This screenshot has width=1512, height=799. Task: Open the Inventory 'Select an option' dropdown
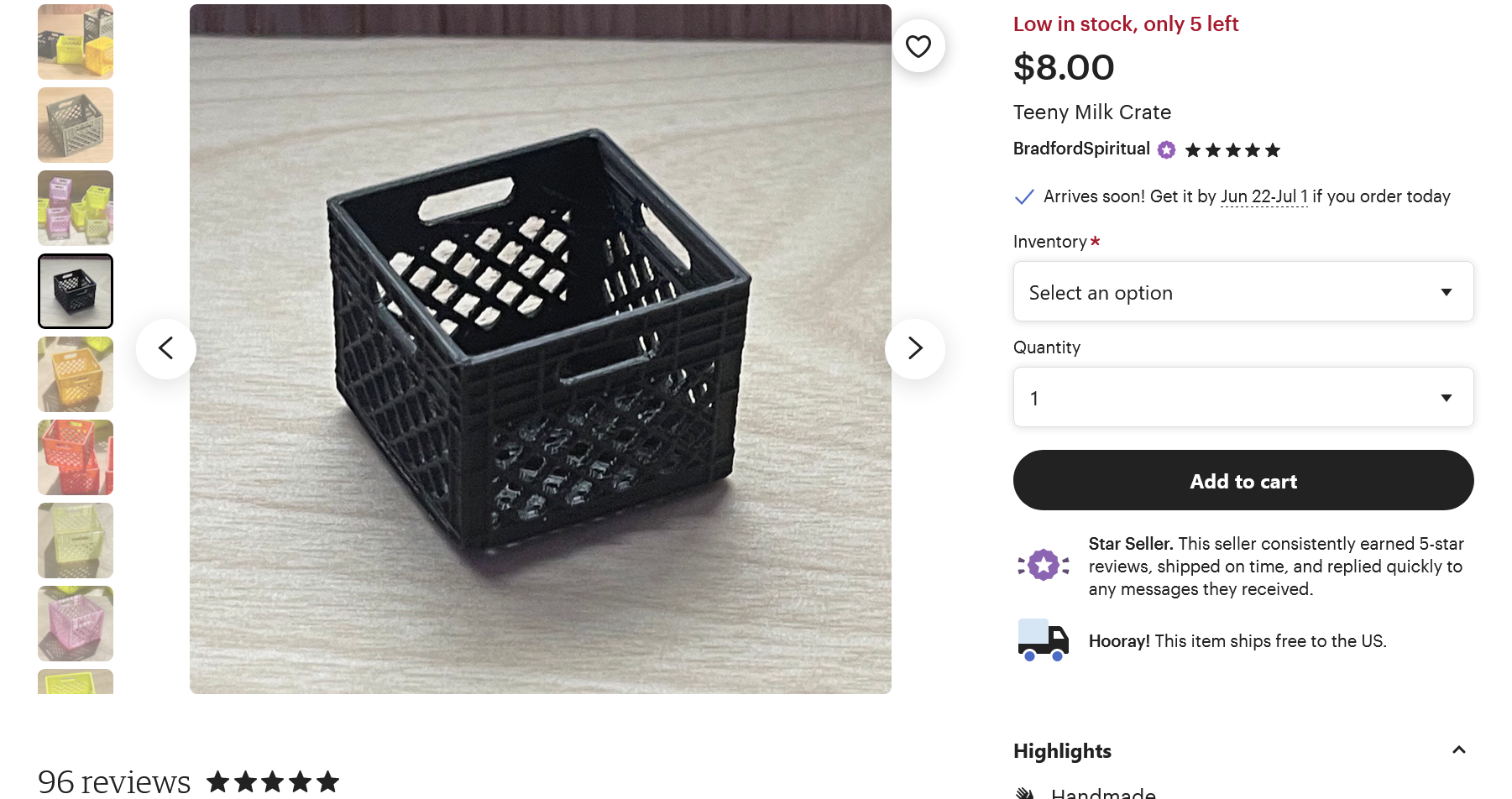(1243, 292)
